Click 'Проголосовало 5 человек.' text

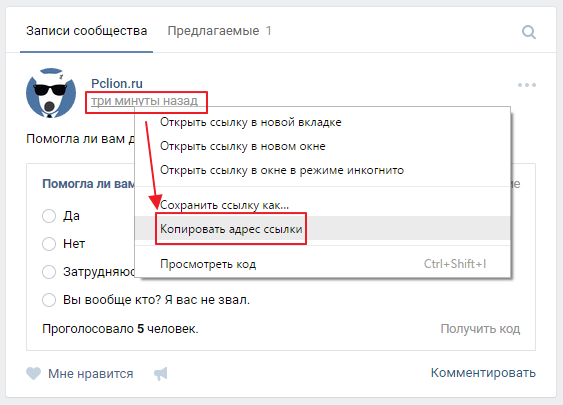tap(120, 329)
